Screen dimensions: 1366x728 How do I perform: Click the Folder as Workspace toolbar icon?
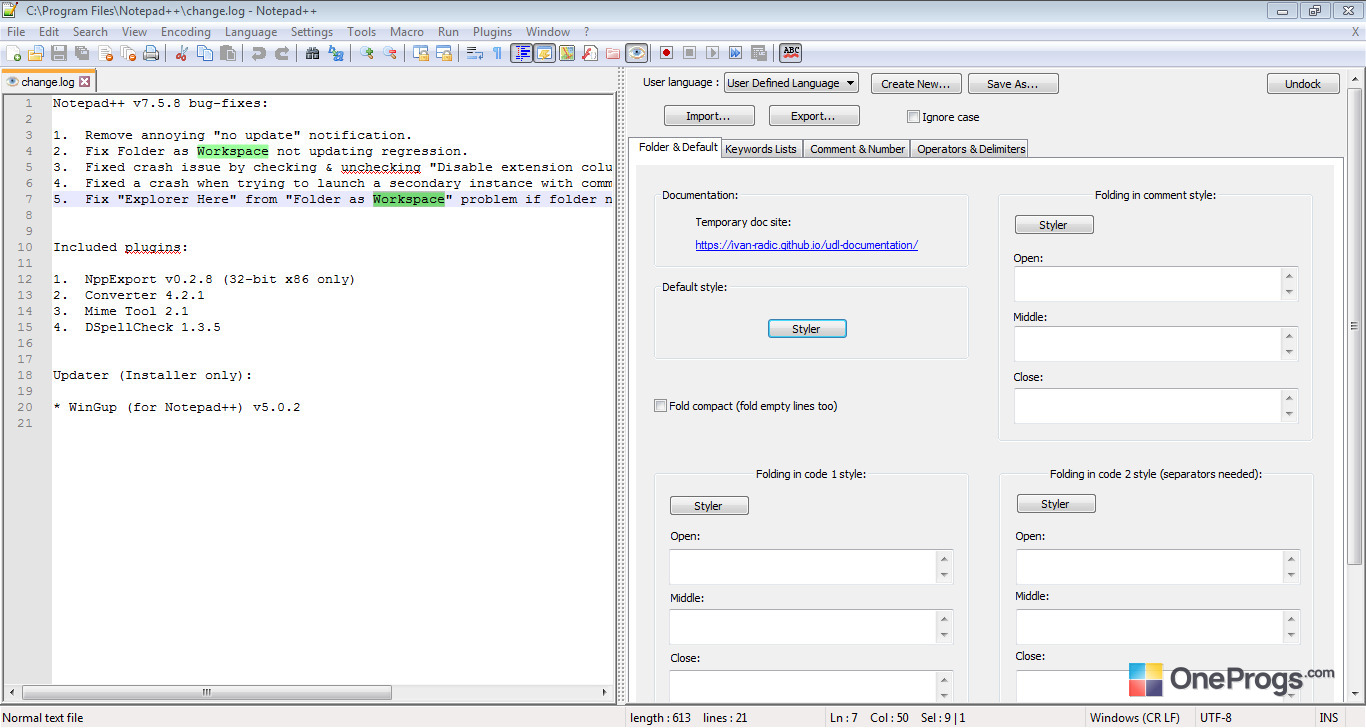coord(612,53)
